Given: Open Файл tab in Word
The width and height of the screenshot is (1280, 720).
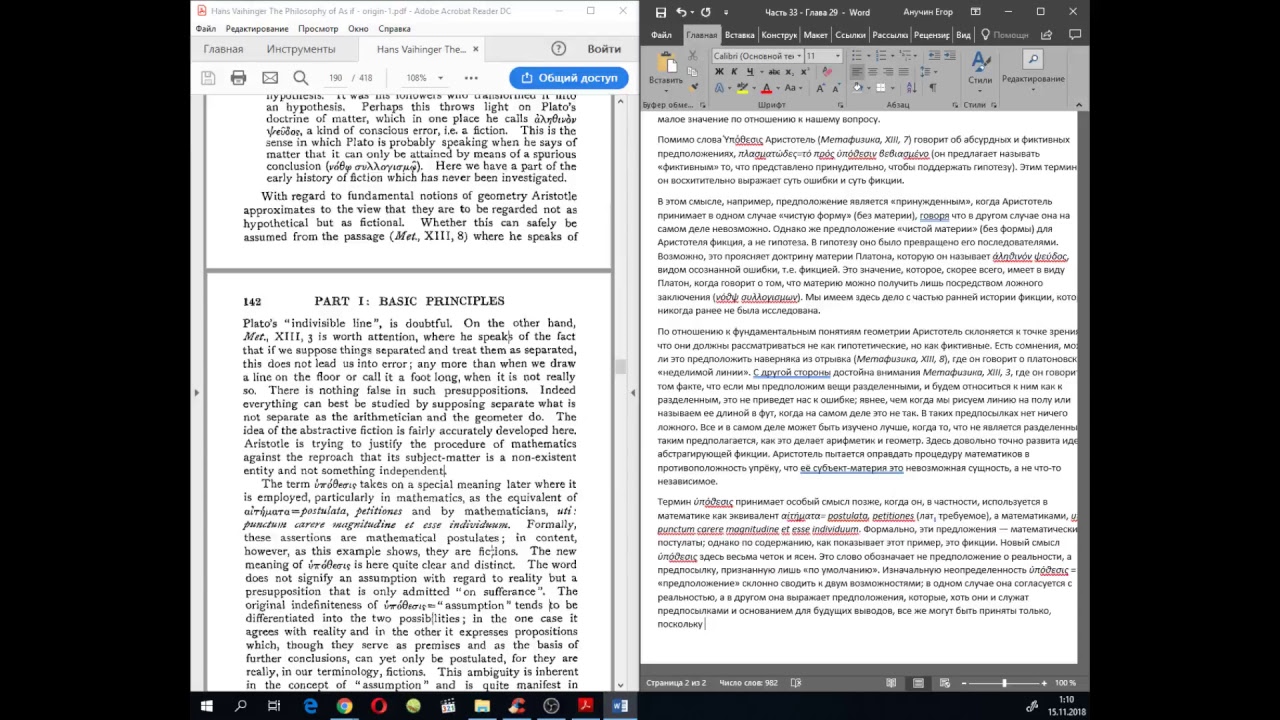Looking at the screenshot, I should click(661, 34).
